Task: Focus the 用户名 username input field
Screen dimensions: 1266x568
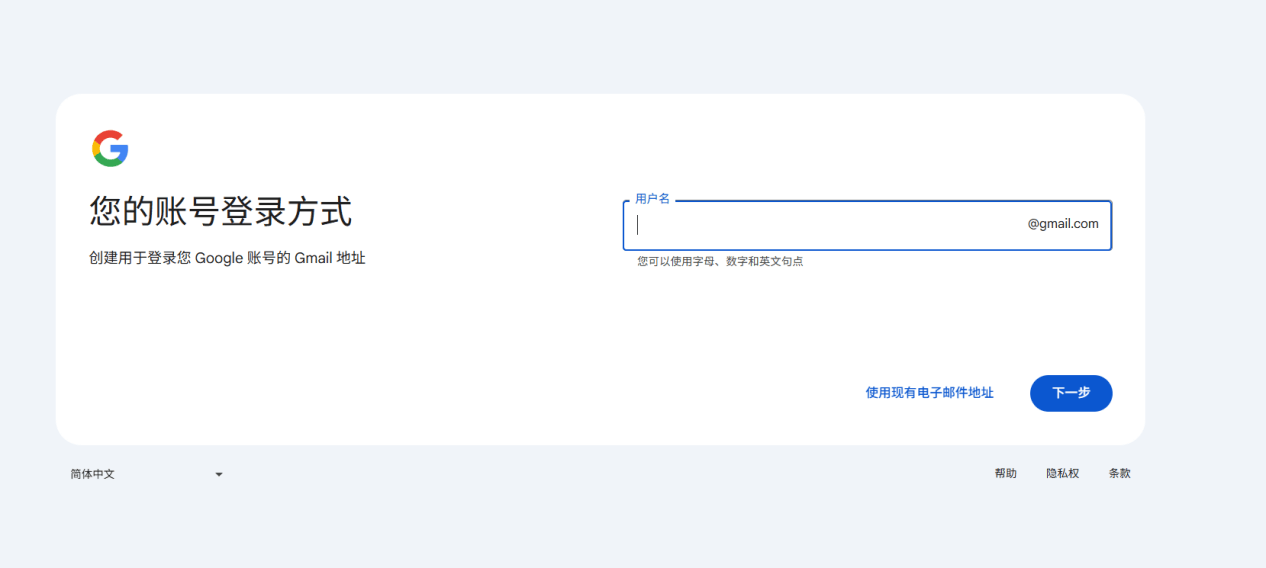Action: click(x=867, y=225)
